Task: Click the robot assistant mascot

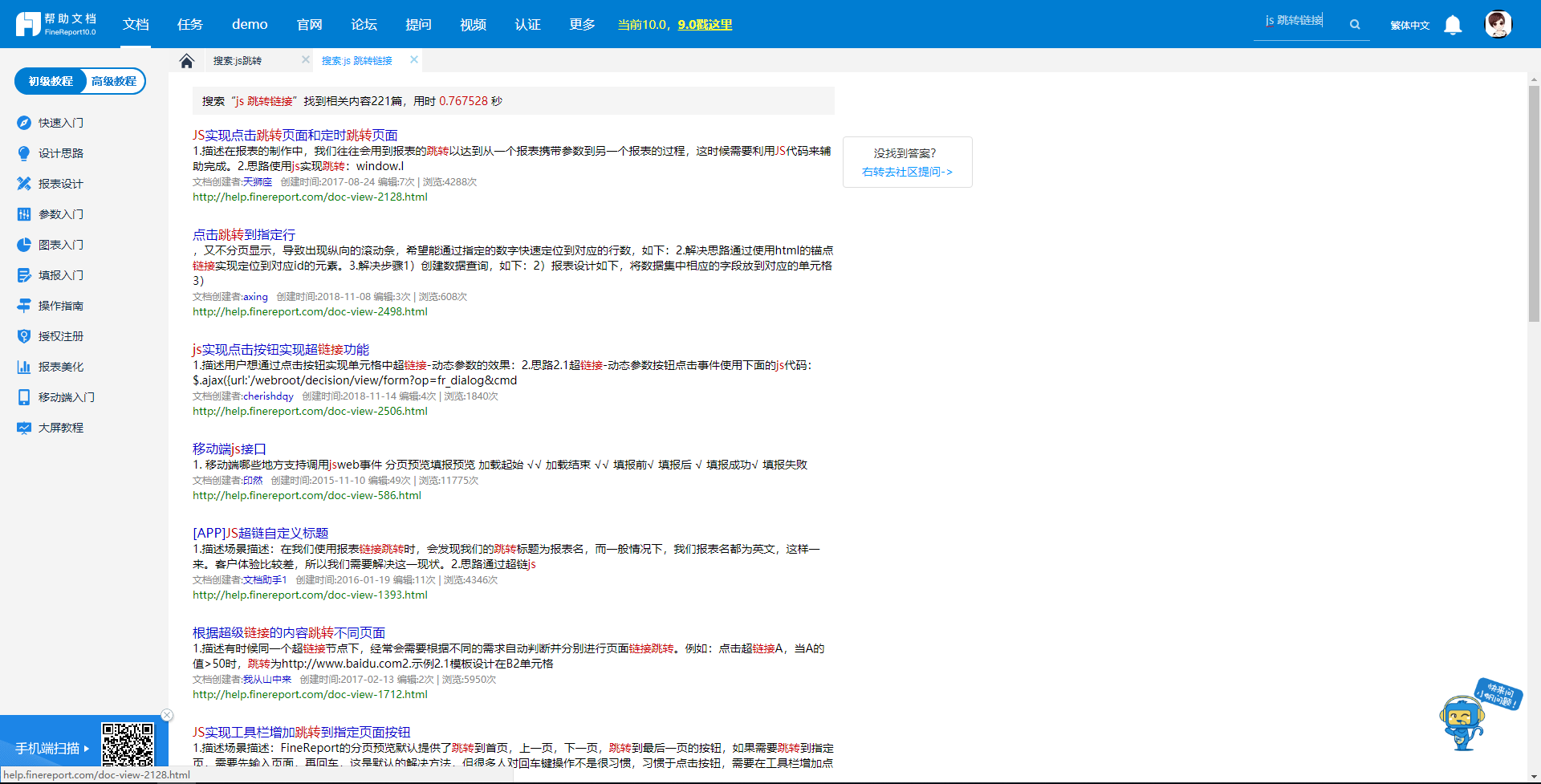Action: tap(1462, 723)
